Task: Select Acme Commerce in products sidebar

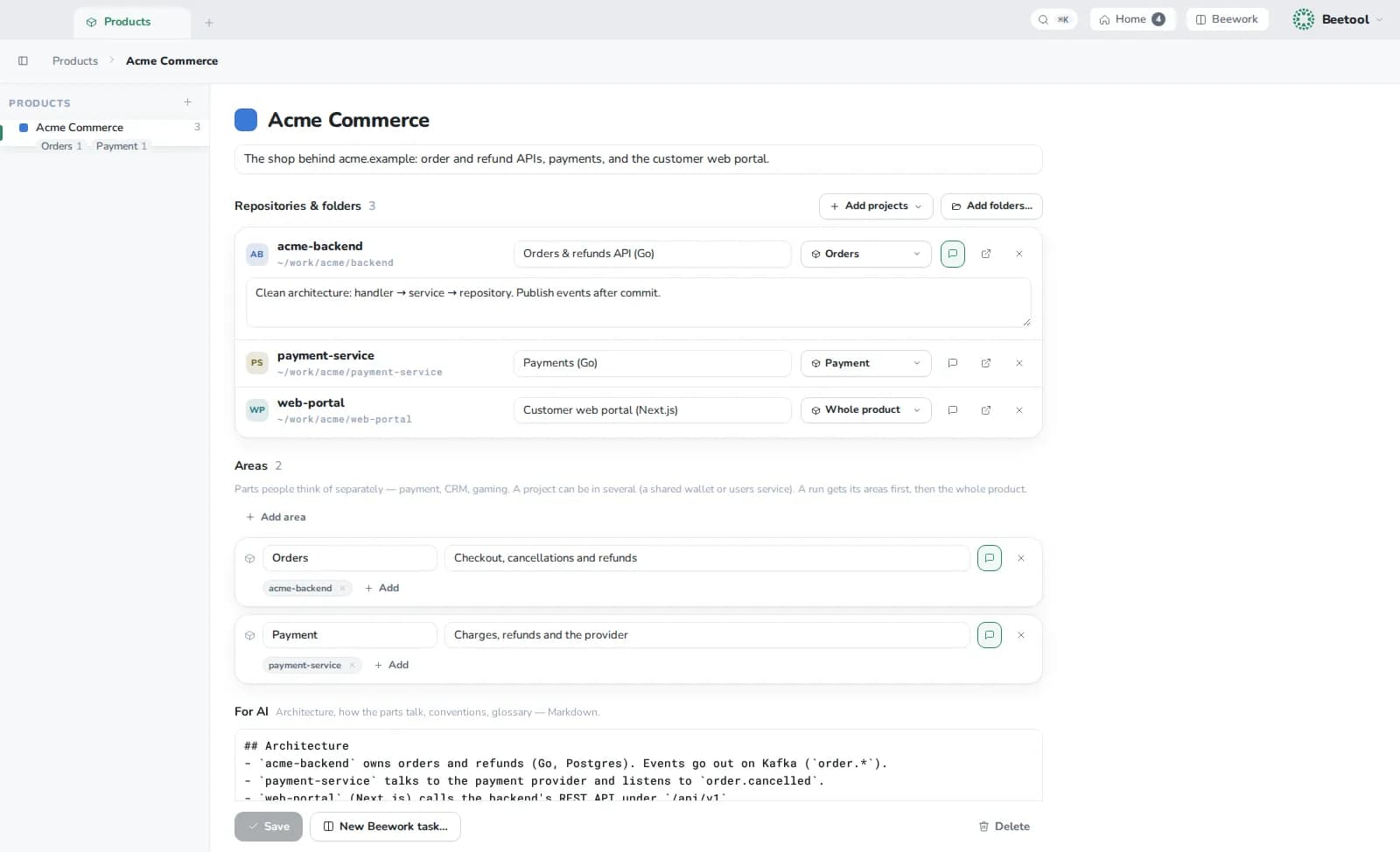Action: point(105,128)
